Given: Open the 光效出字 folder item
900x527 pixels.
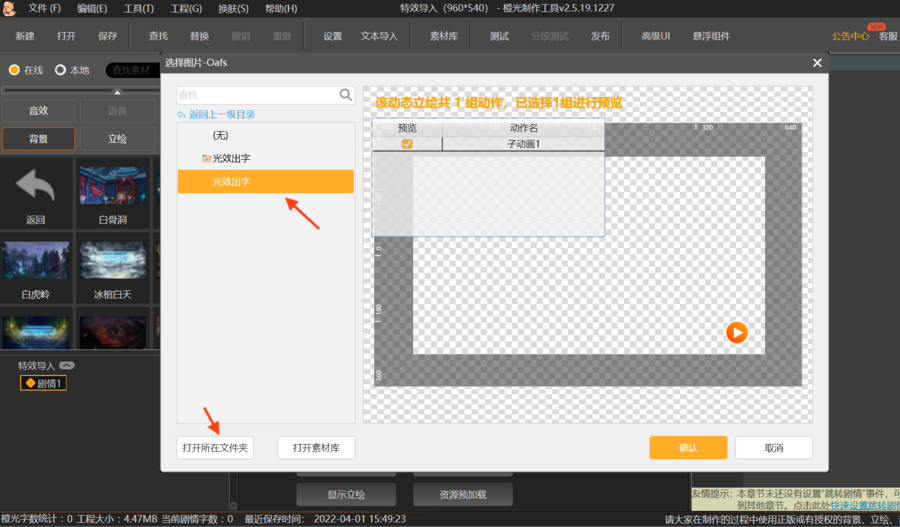Looking at the screenshot, I should [230, 158].
